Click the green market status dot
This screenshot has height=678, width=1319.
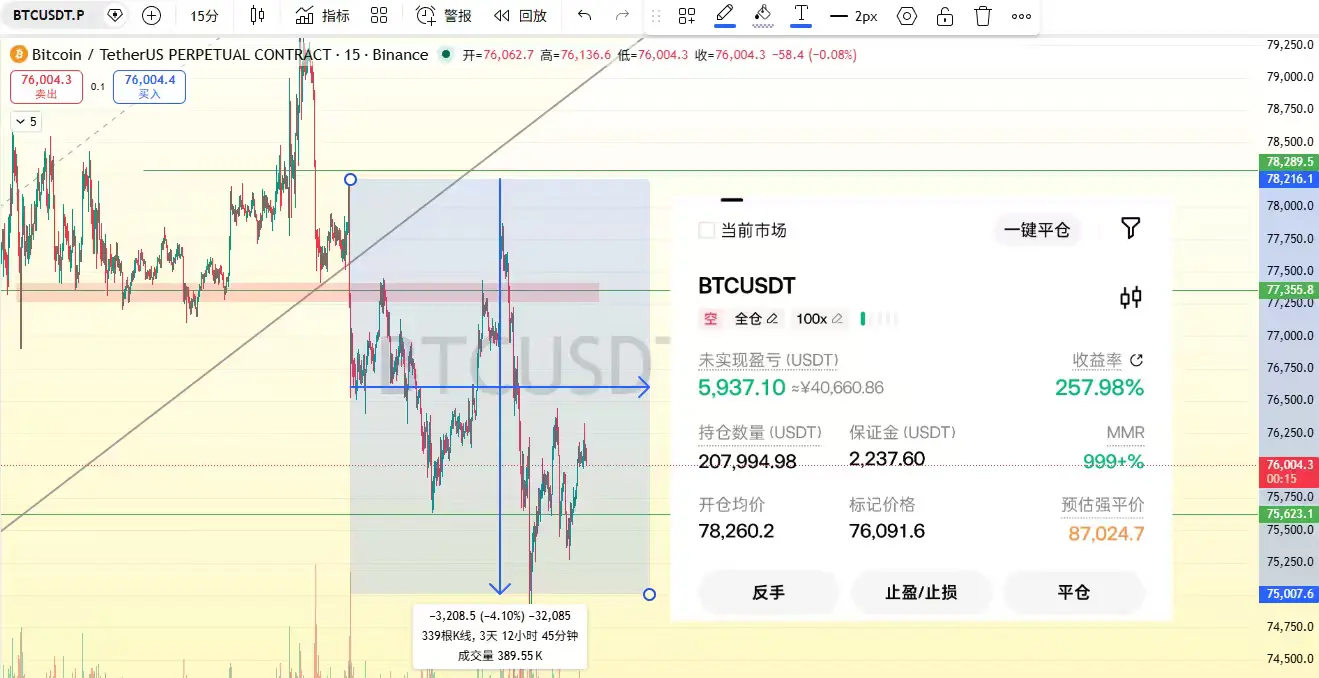[446, 55]
